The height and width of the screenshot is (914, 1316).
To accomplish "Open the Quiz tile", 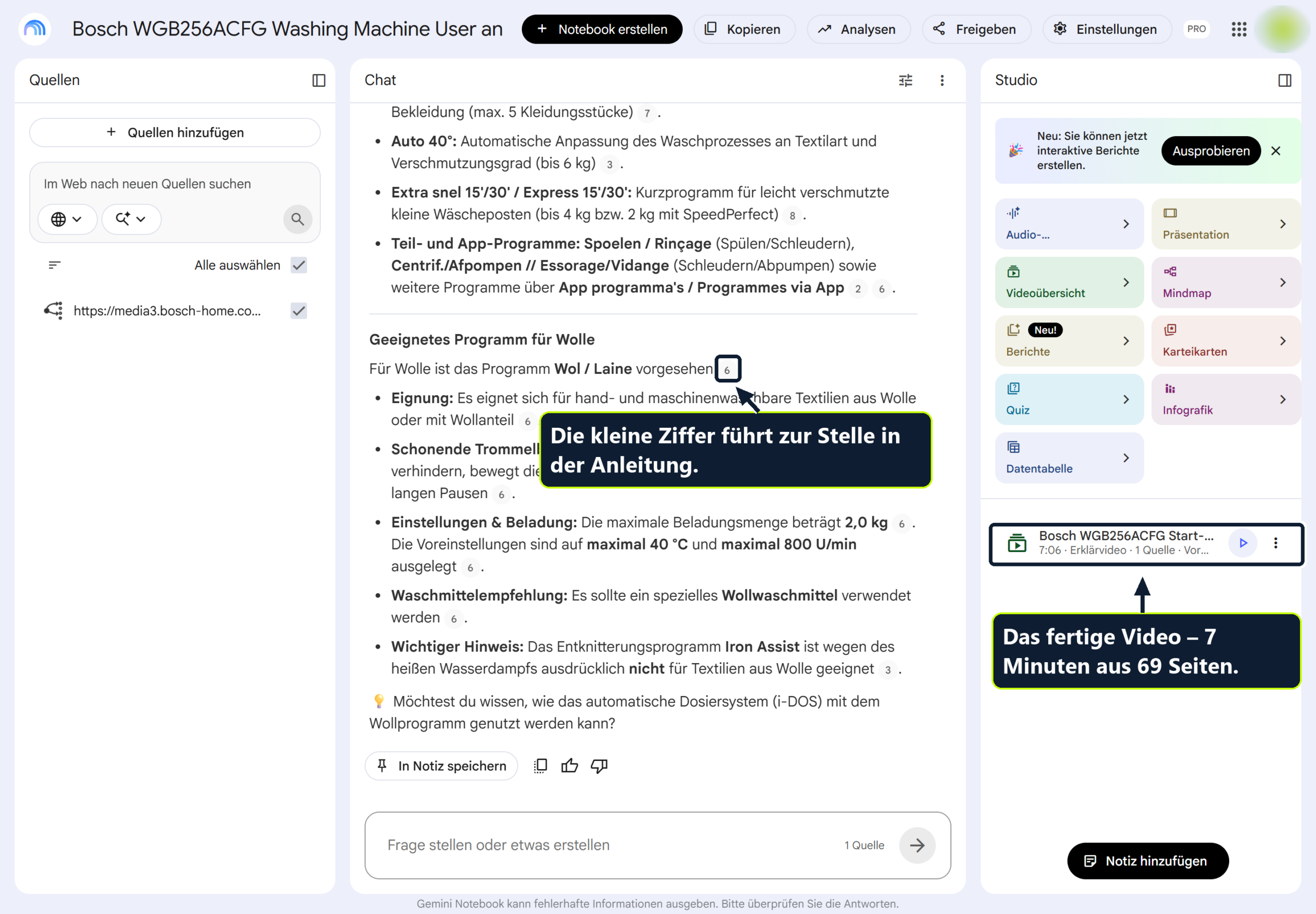I will click(x=1069, y=399).
